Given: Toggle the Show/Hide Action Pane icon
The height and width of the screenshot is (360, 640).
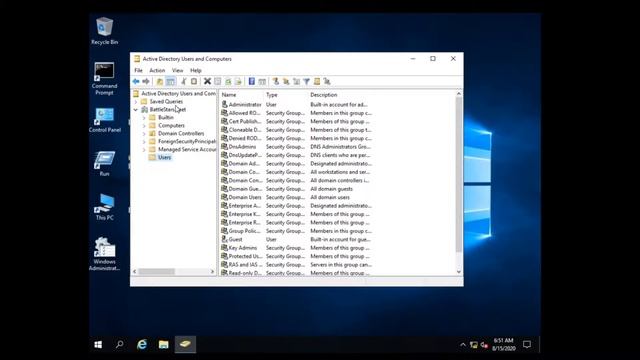Looking at the screenshot, I should pos(262,81).
